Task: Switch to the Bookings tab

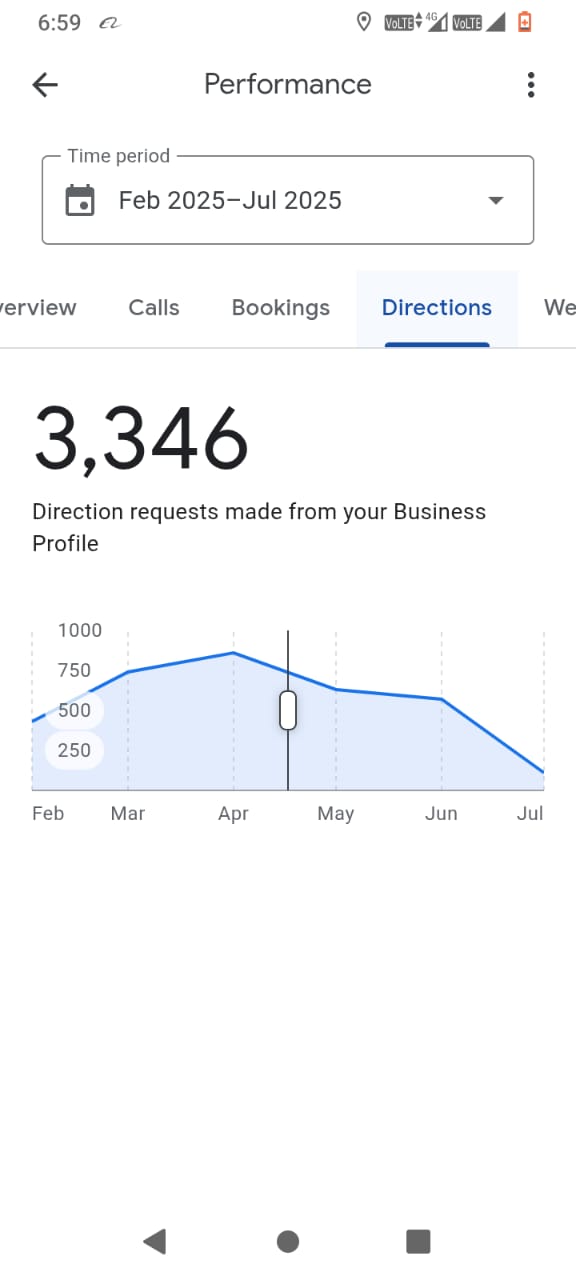Action: tap(281, 308)
